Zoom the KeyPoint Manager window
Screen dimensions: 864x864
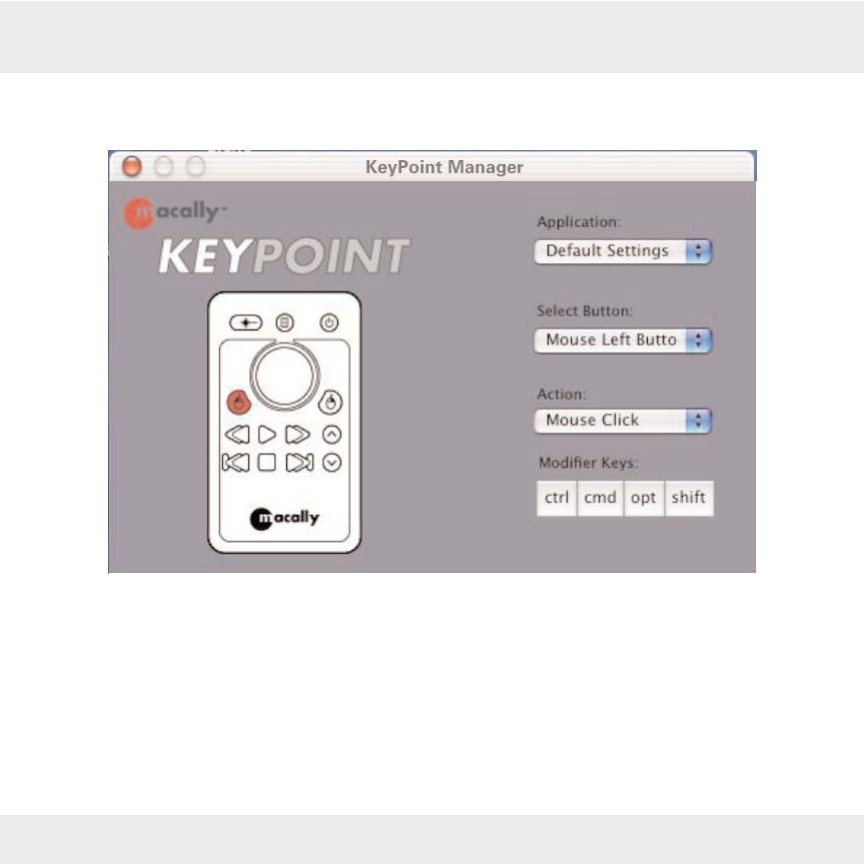tap(195, 166)
